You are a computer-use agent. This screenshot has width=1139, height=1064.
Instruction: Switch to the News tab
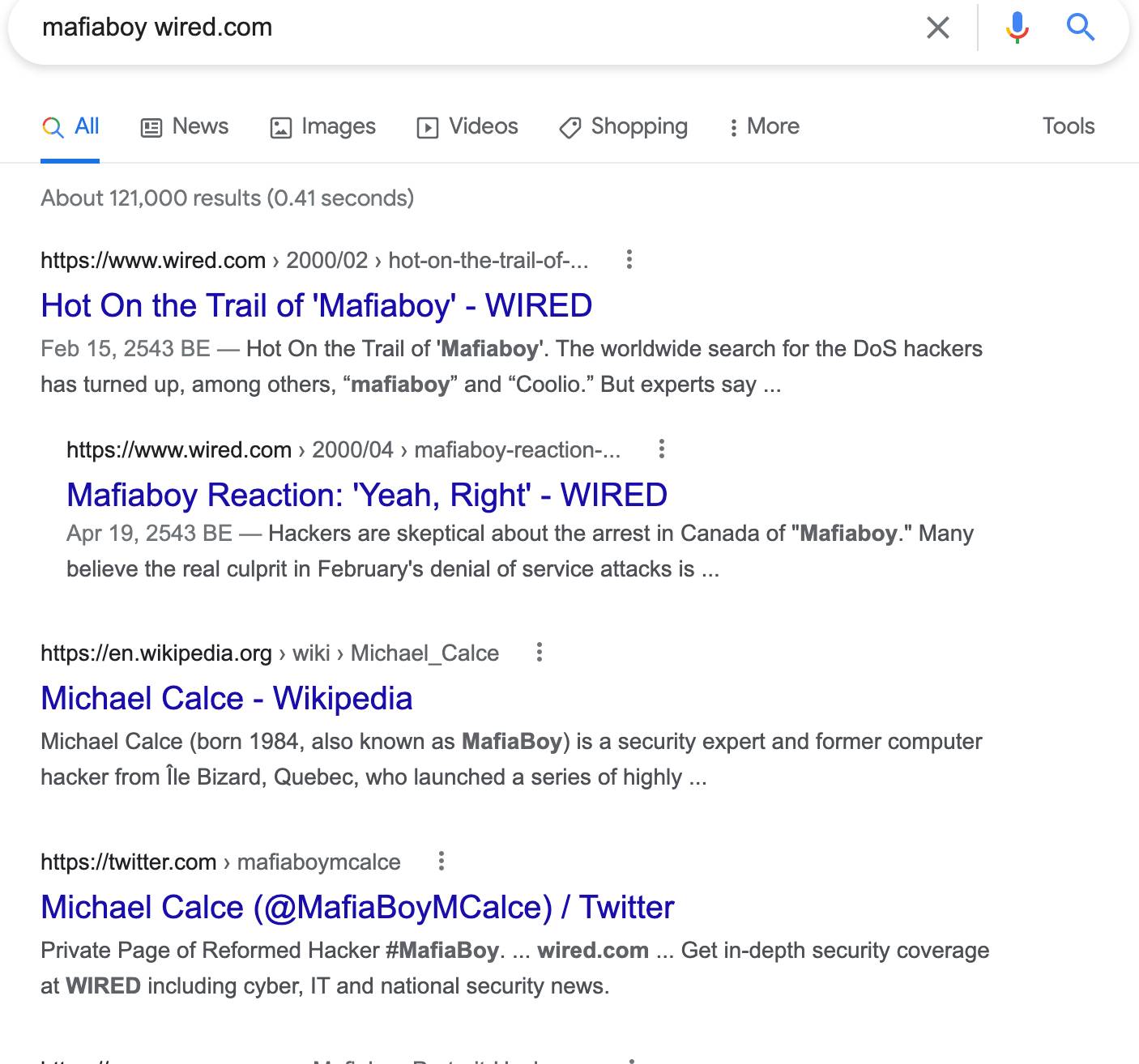pos(185,127)
